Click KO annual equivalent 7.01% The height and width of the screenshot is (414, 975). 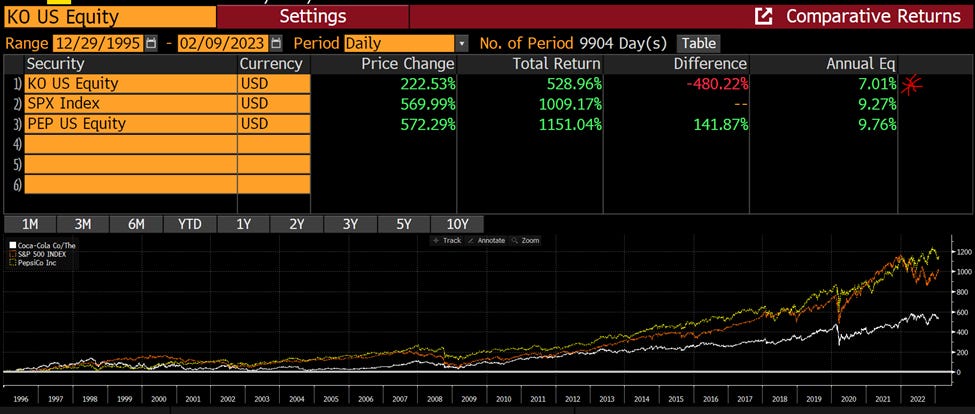[x=875, y=84]
